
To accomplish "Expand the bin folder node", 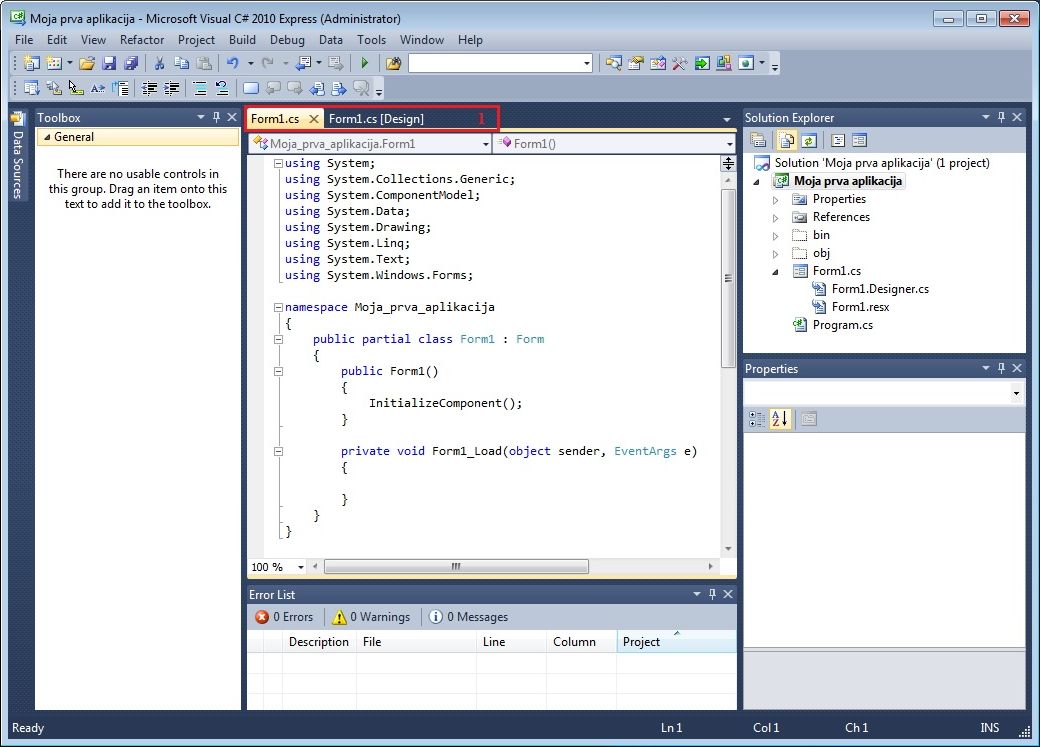I will point(775,236).
